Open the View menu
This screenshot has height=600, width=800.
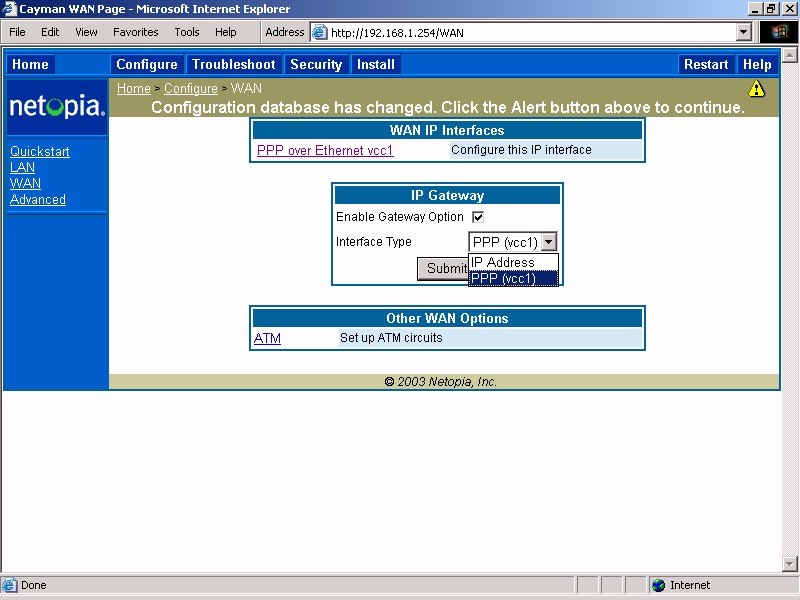click(86, 32)
